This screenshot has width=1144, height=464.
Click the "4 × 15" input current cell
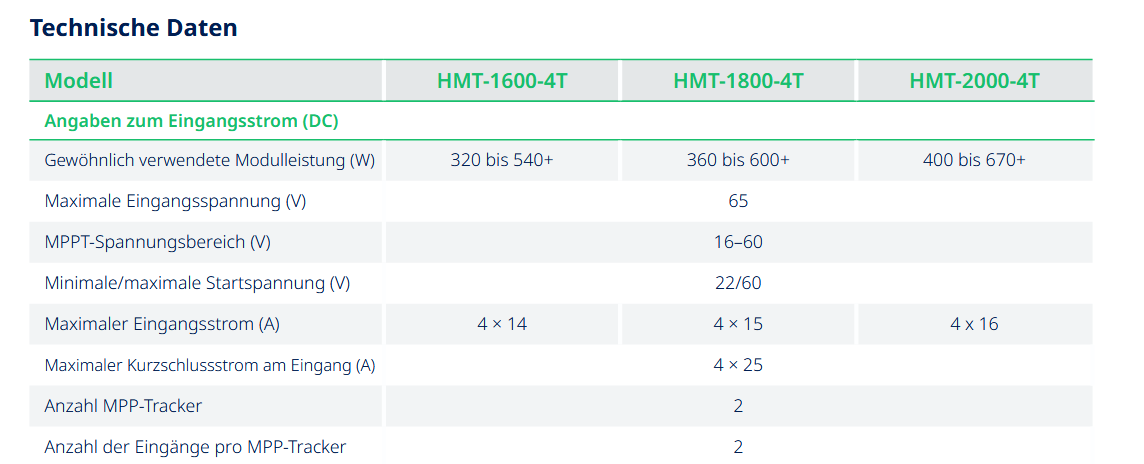click(738, 324)
